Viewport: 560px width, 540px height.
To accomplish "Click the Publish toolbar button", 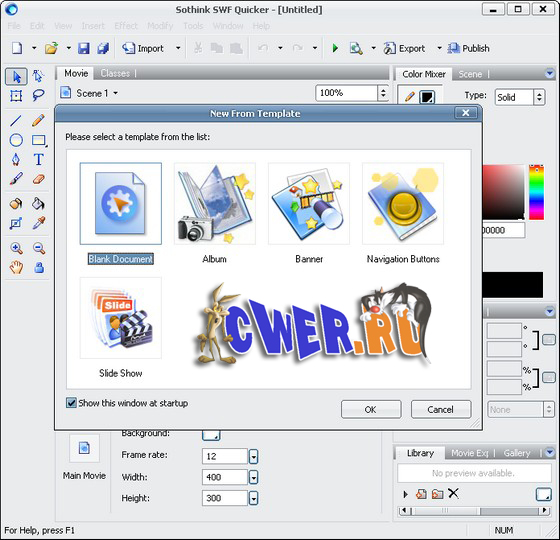I will coord(468,48).
